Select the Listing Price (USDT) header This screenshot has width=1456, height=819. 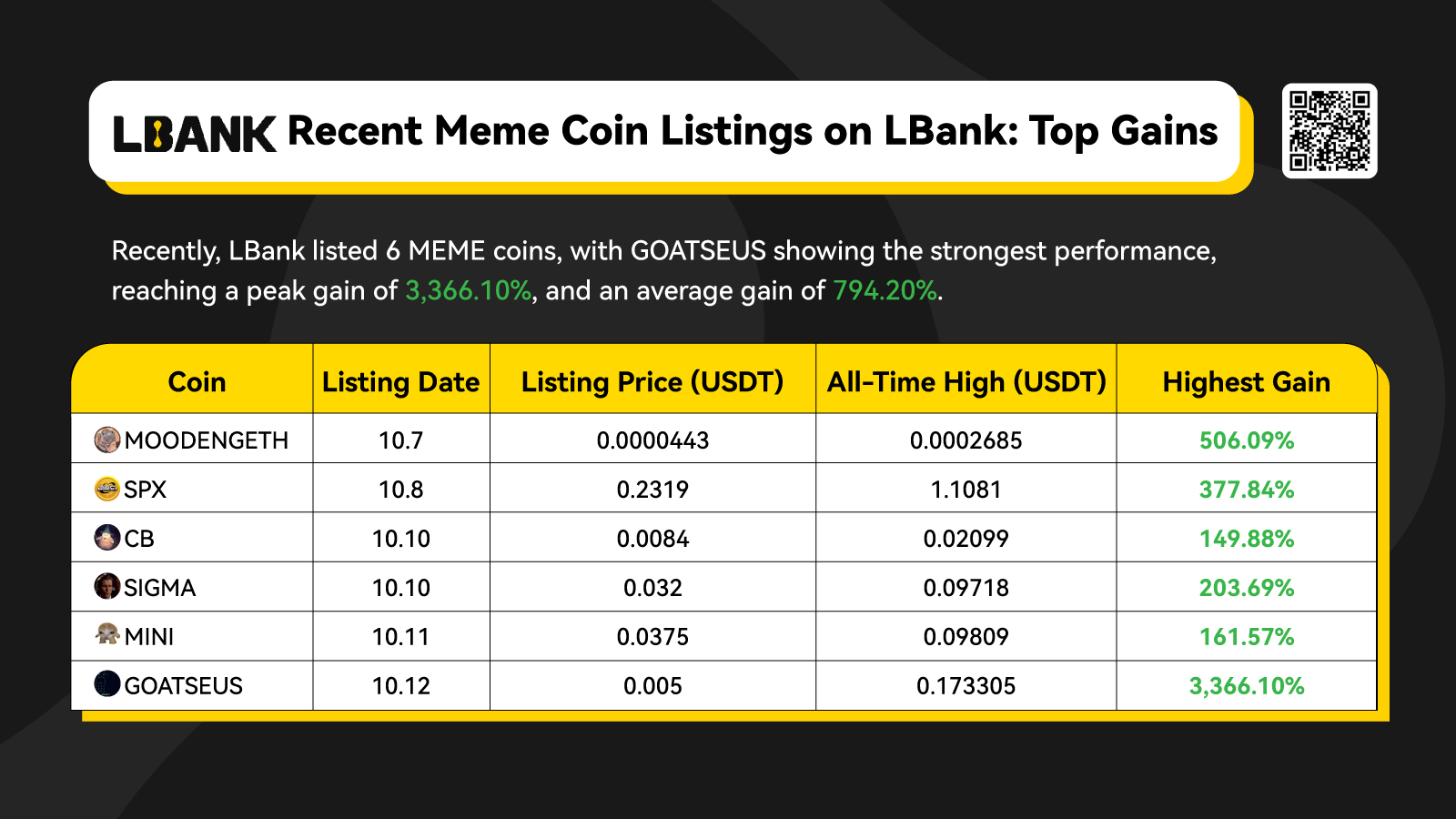coord(652,382)
